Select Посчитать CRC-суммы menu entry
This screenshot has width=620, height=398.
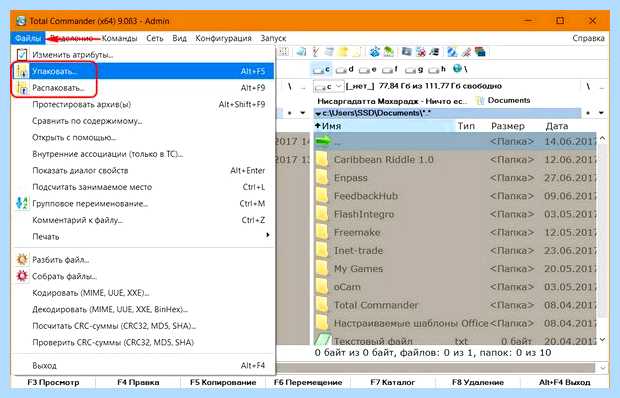(144, 326)
